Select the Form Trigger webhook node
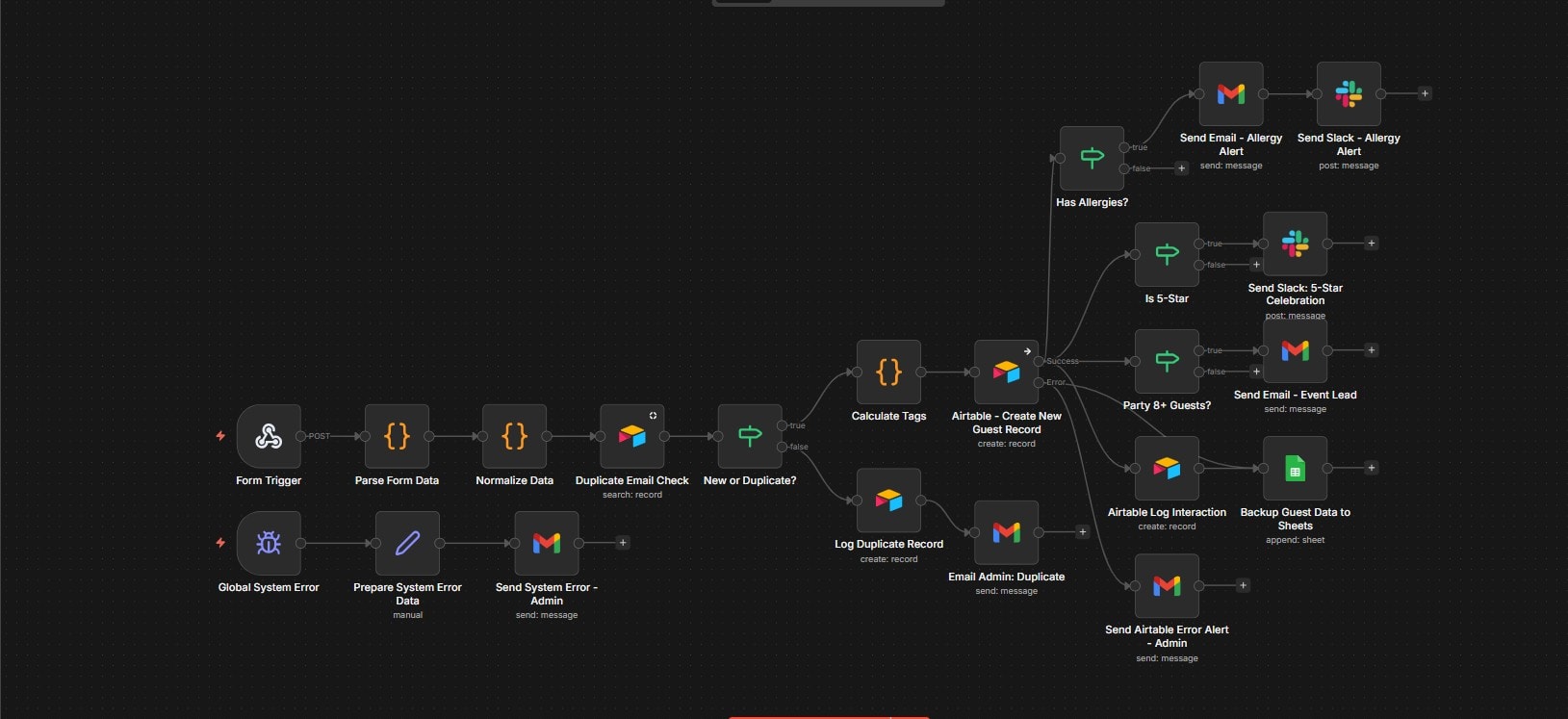Viewport: 1568px width, 719px height. pyautogui.click(x=269, y=436)
